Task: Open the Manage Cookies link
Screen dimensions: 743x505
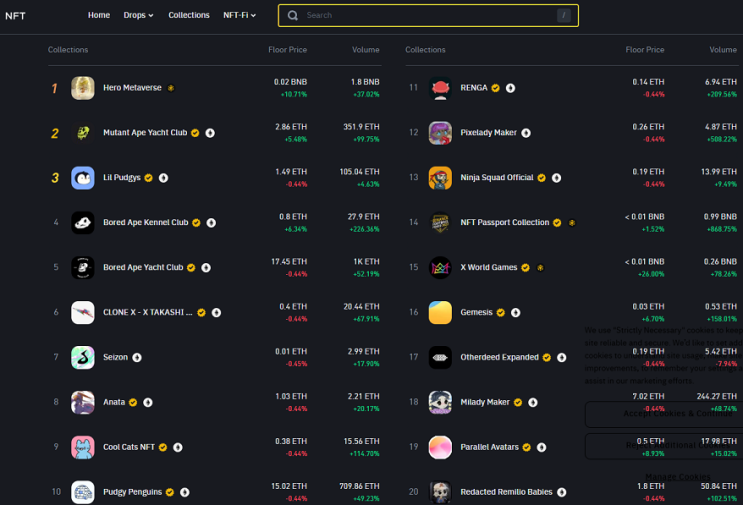Action: (x=678, y=477)
